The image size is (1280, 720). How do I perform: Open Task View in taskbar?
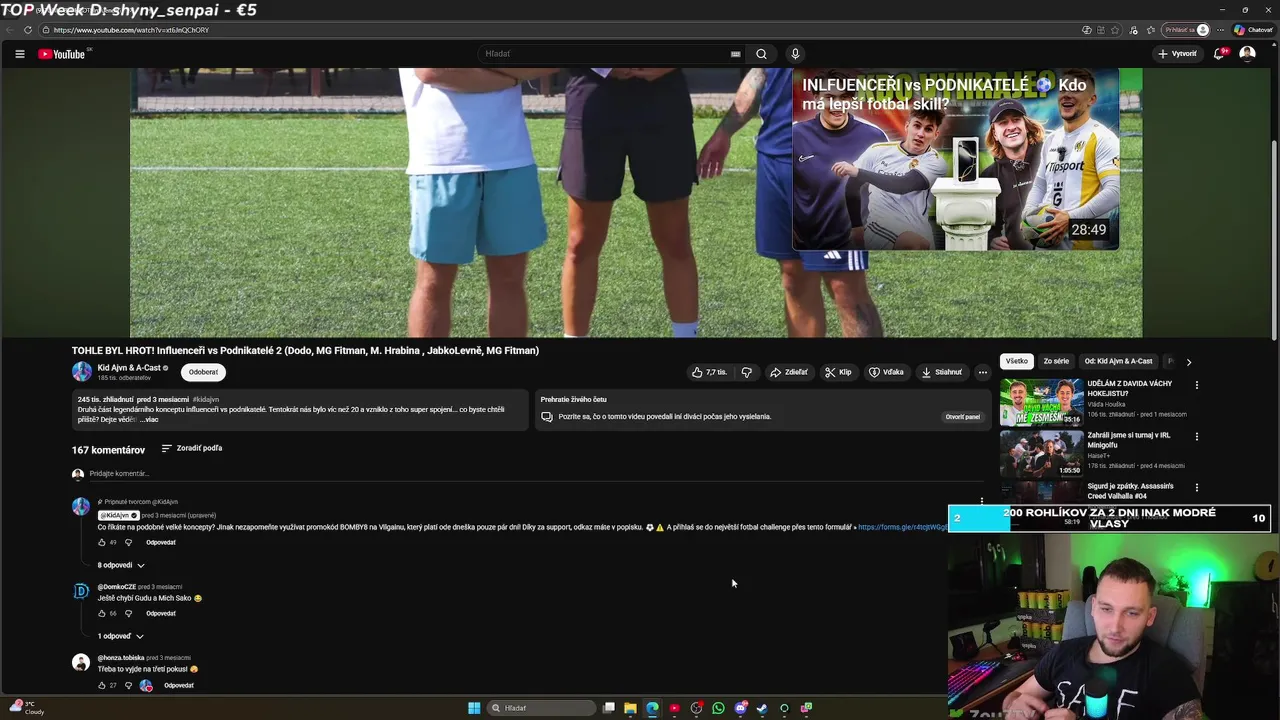(x=608, y=708)
